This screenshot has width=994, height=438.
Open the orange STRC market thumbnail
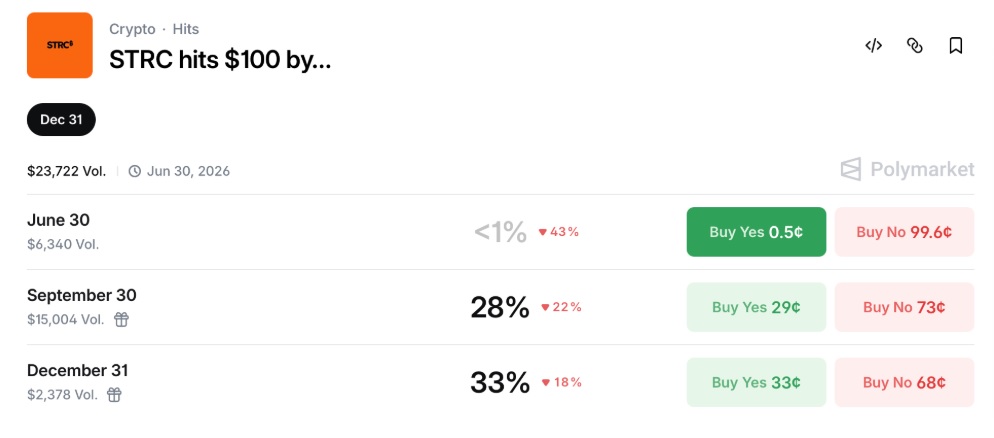pos(60,45)
